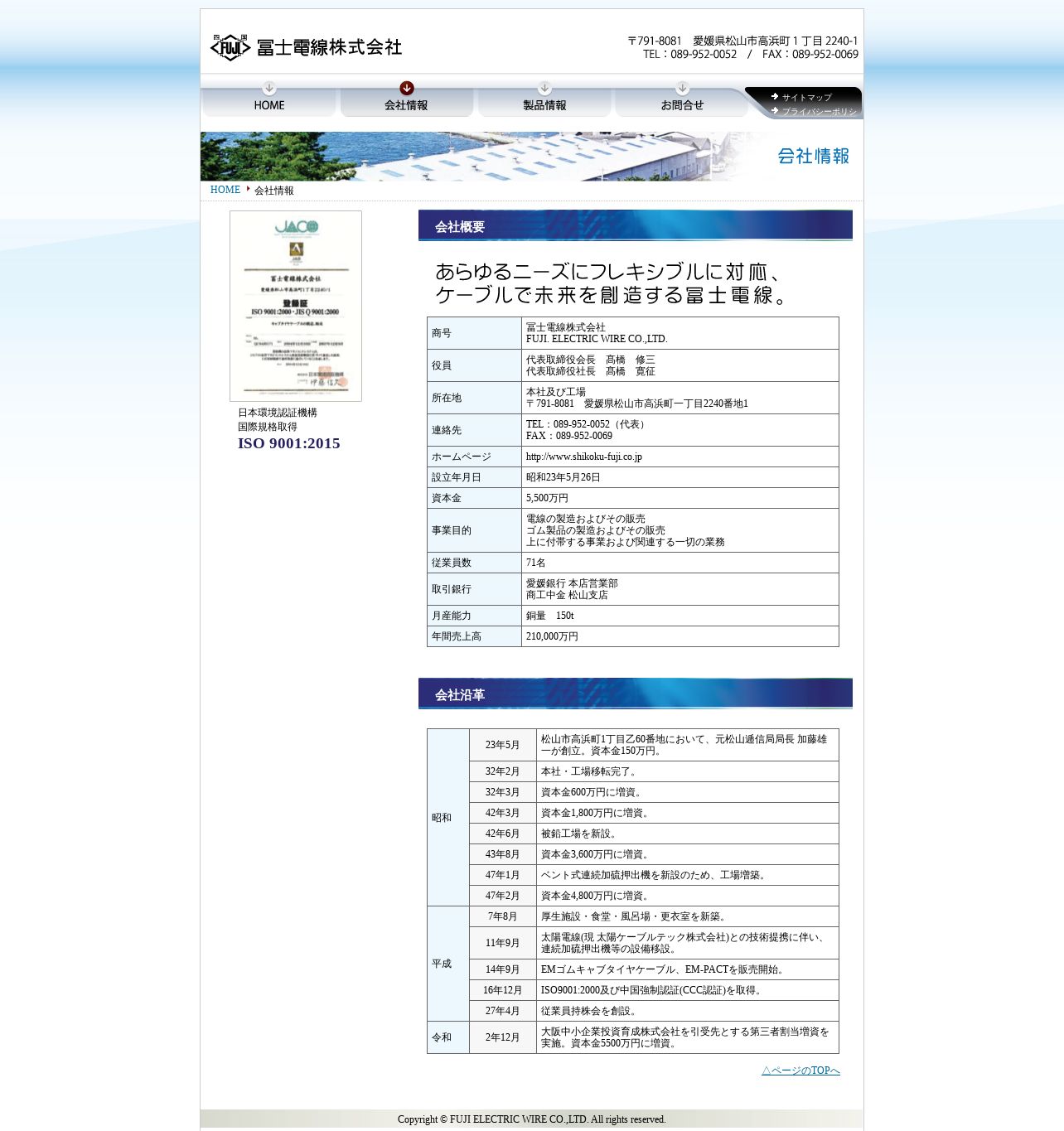Click the arrow icon beside サイトマップ

click(775, 96)
